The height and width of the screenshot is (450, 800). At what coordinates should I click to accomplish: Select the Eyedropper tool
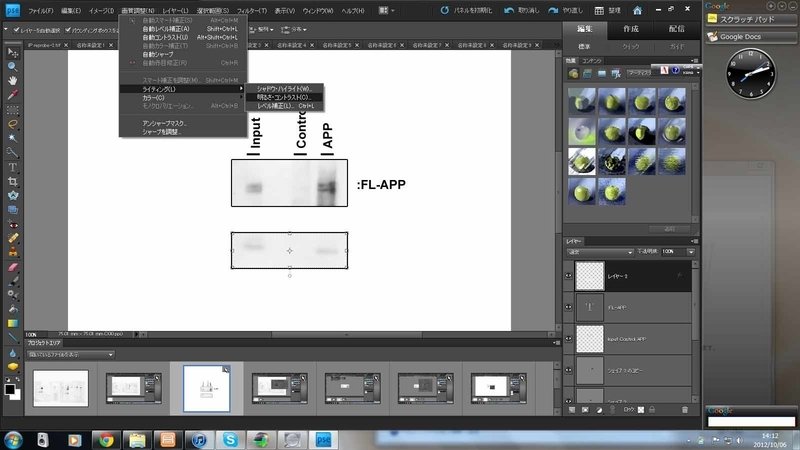coord(13,95)
